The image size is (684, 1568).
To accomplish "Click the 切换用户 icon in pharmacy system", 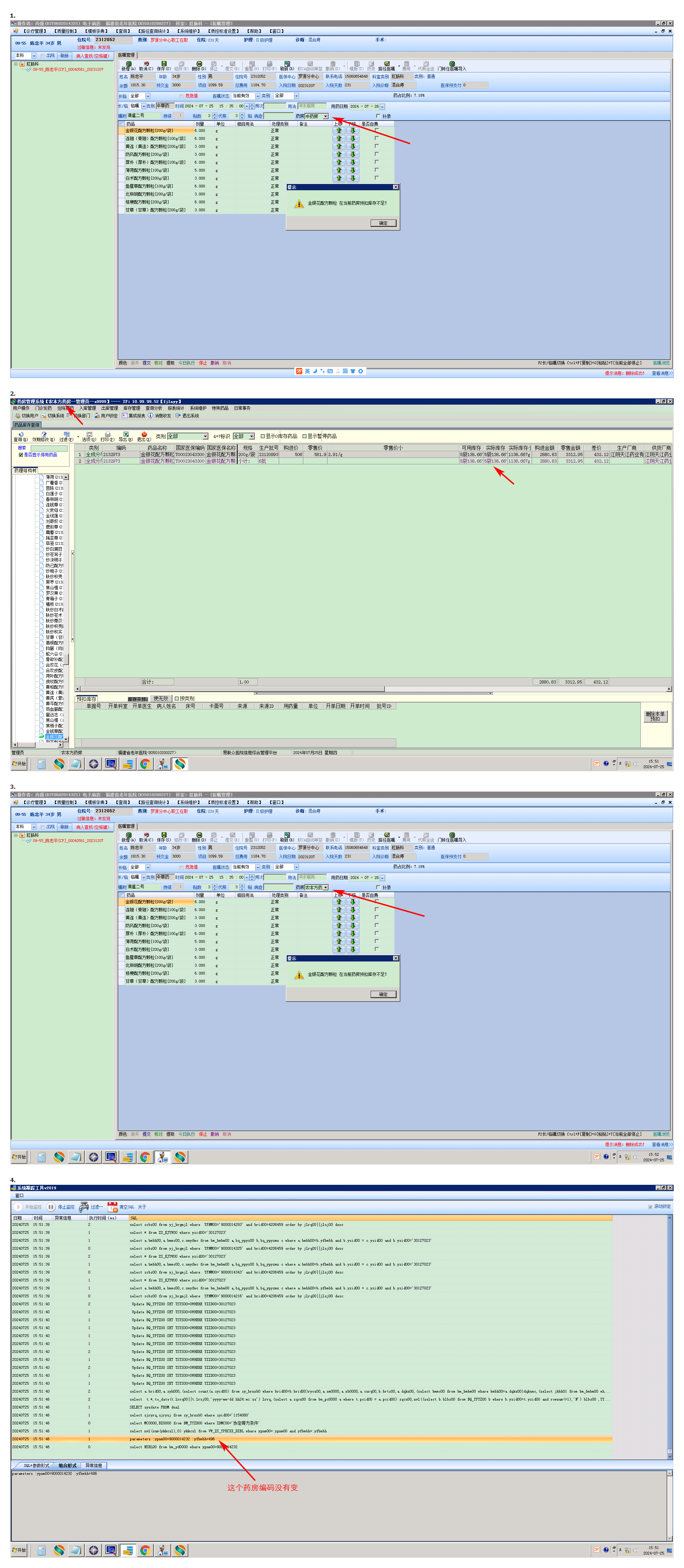I will pos(18,416).
